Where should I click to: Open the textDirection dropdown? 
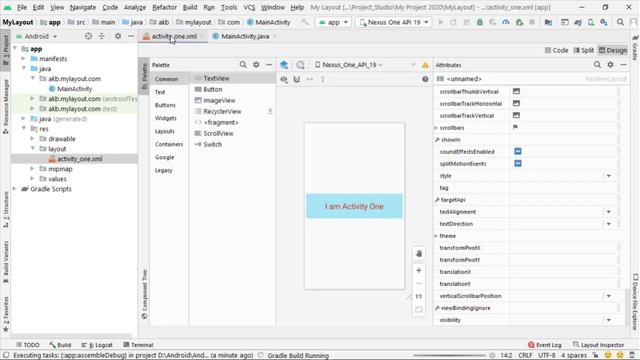[609, 224]
